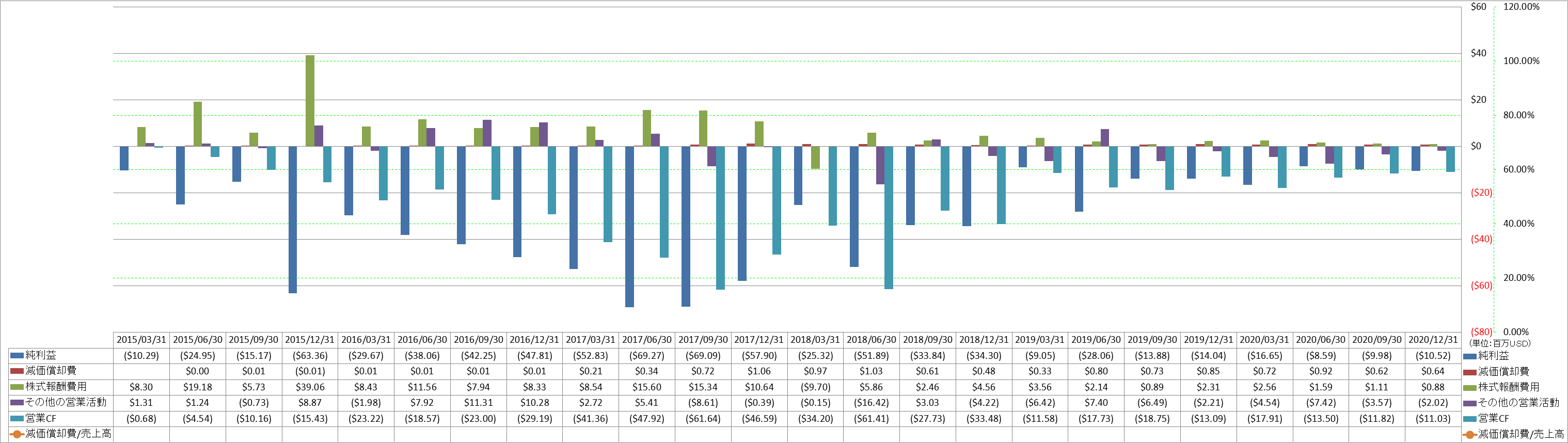Viewport: 1568px width, 443px height.
Task: Click the 純利益 cell showing ($51.89)
Action: pos(871,355)
